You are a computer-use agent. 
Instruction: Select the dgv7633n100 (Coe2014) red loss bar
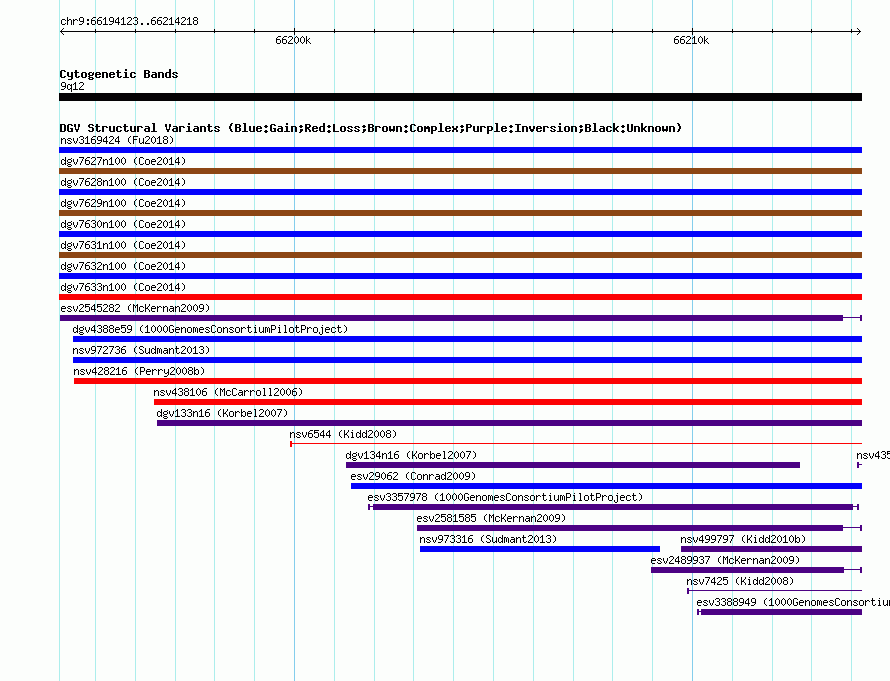pos(460,297)
